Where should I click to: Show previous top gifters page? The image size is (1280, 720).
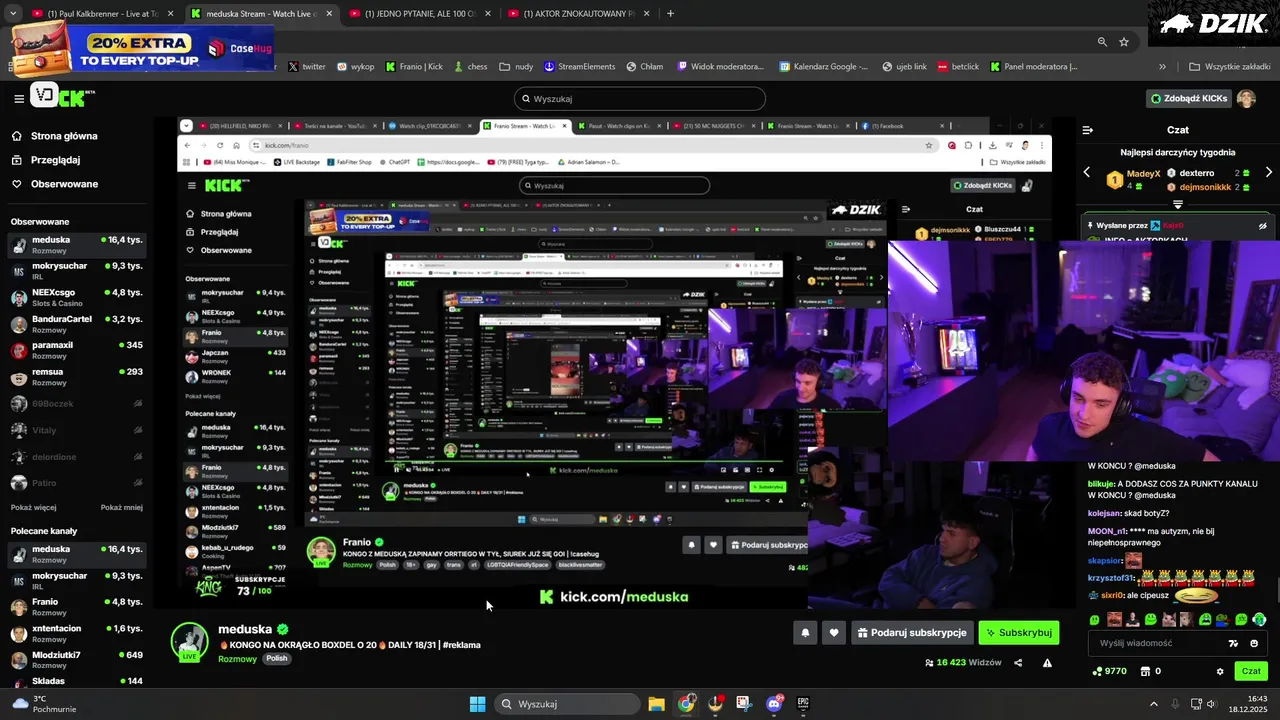(x=1087, y=173)
